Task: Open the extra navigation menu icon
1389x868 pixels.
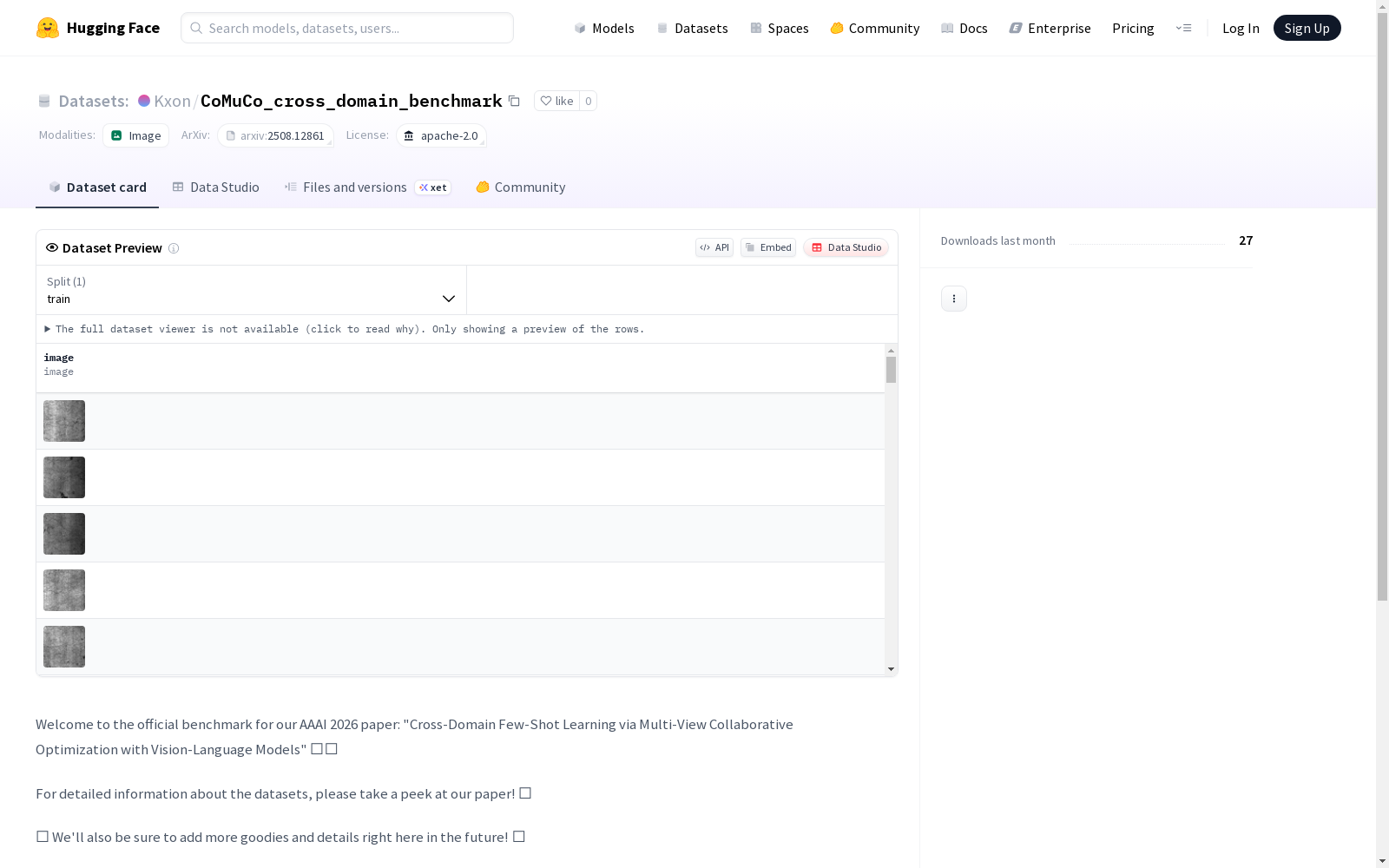Action: point(1183,28)
